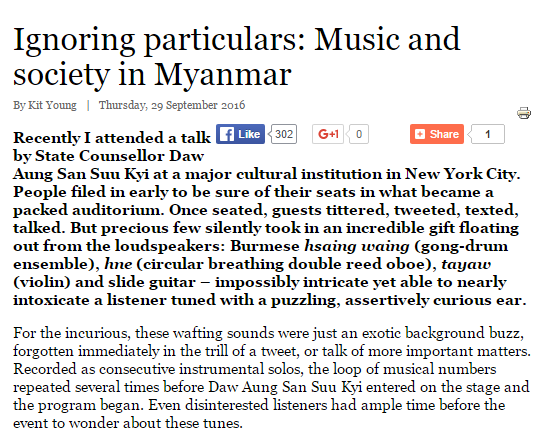
Task: Click the orange Share button
Action: [x=437, y=134]
